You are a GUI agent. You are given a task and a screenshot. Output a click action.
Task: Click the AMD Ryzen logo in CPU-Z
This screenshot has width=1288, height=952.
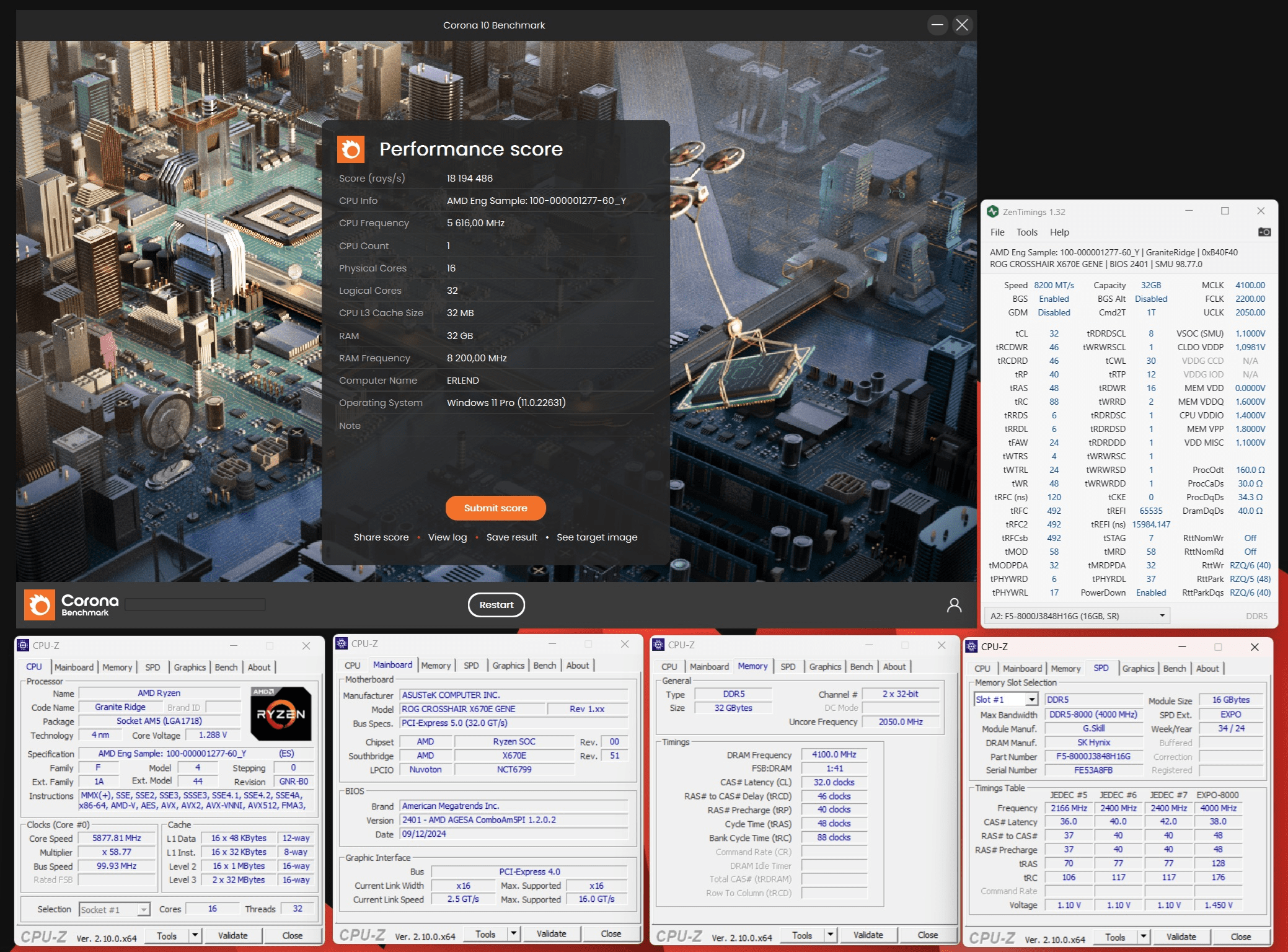click(281, 713)
